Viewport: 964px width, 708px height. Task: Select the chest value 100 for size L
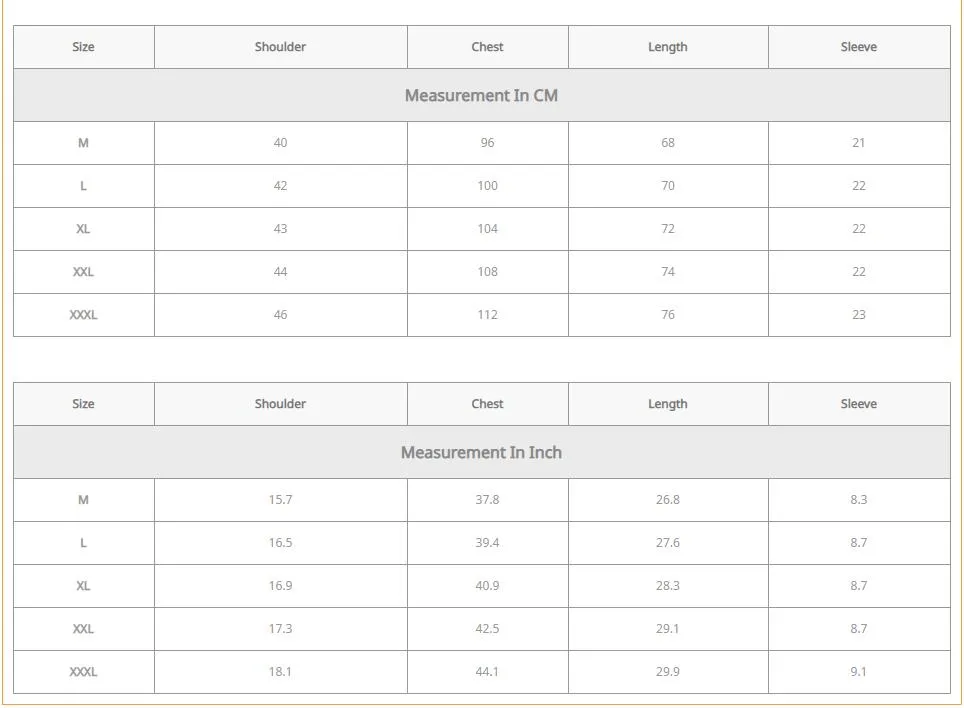487,186
